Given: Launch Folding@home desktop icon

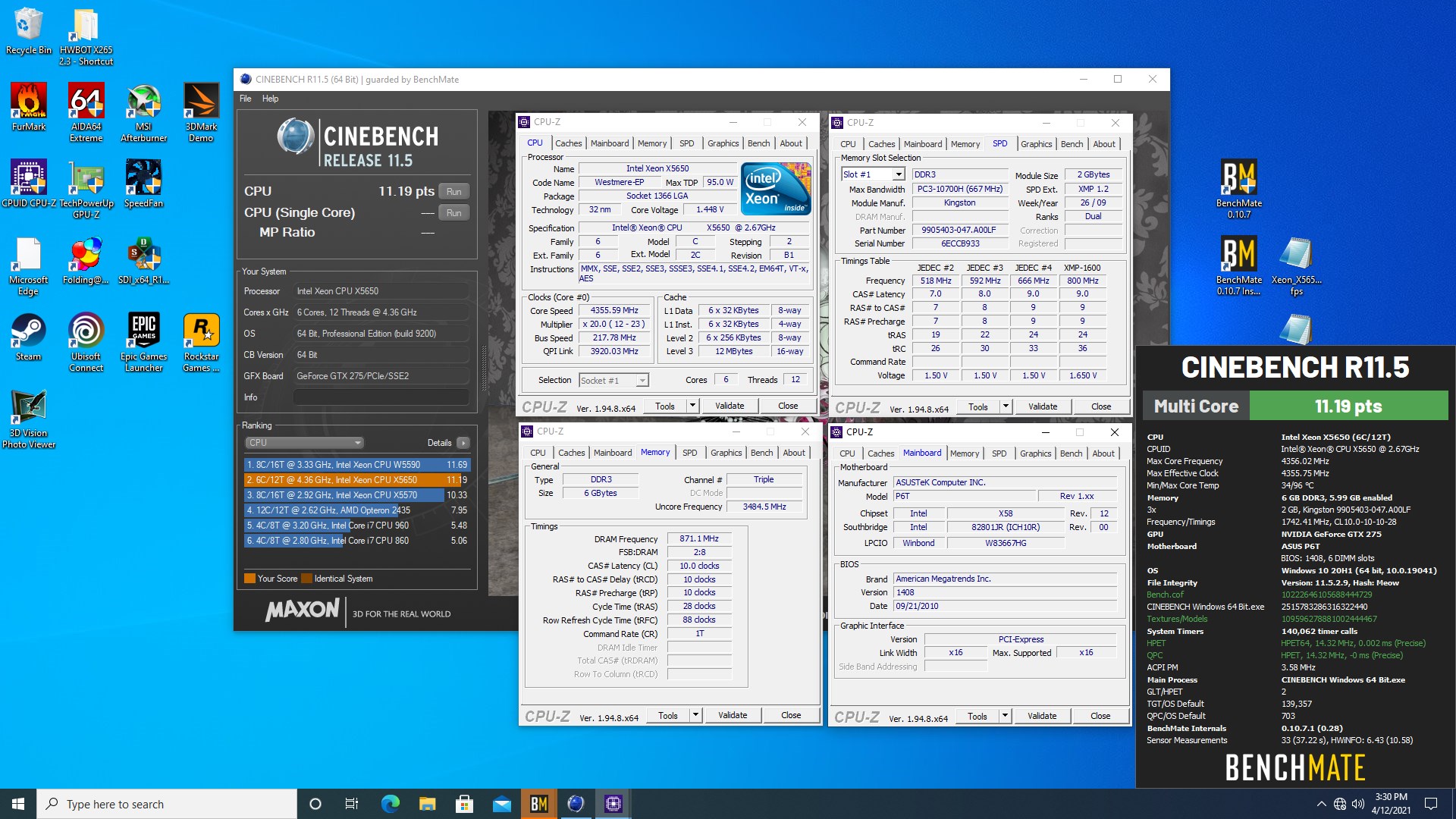Looking at the screenshot, I should click(x=86, y=260).
